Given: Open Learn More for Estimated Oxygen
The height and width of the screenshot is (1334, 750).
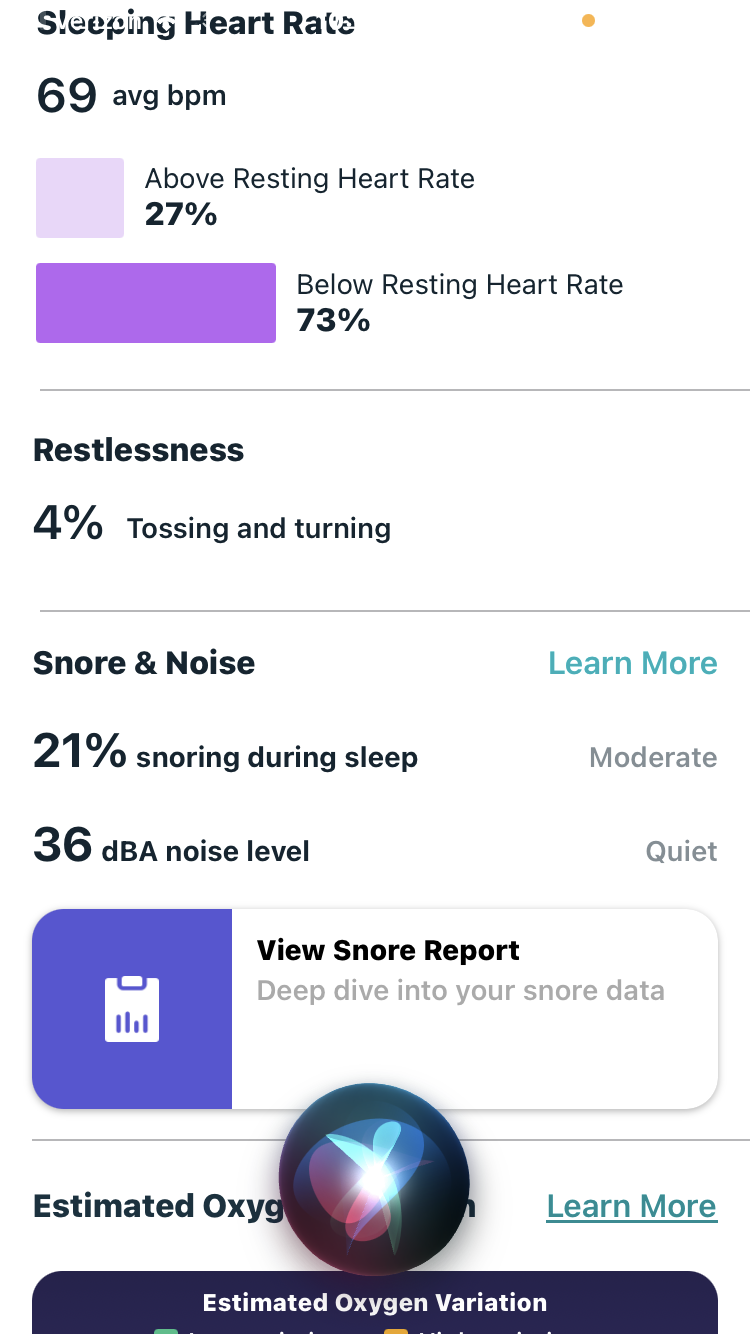Looking at the screenshot, I should click(631, 1206).
